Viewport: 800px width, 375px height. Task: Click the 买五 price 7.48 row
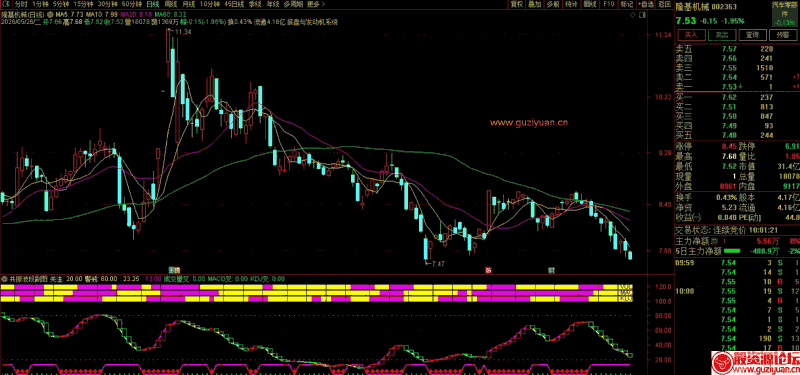(737, 135)
